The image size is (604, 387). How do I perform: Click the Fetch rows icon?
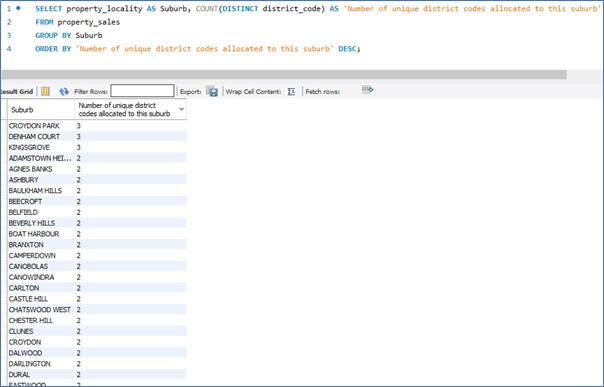367,90
